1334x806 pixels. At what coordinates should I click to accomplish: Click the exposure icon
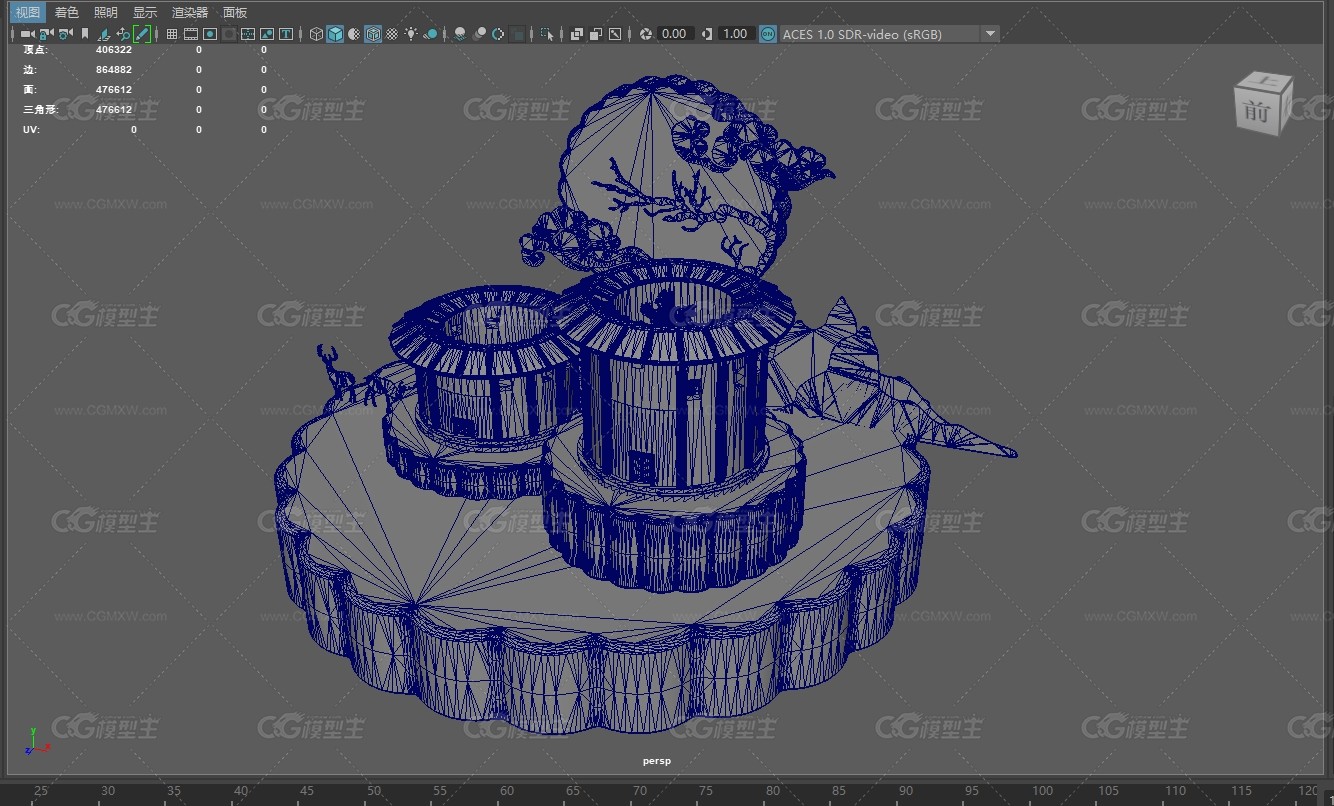646,34
